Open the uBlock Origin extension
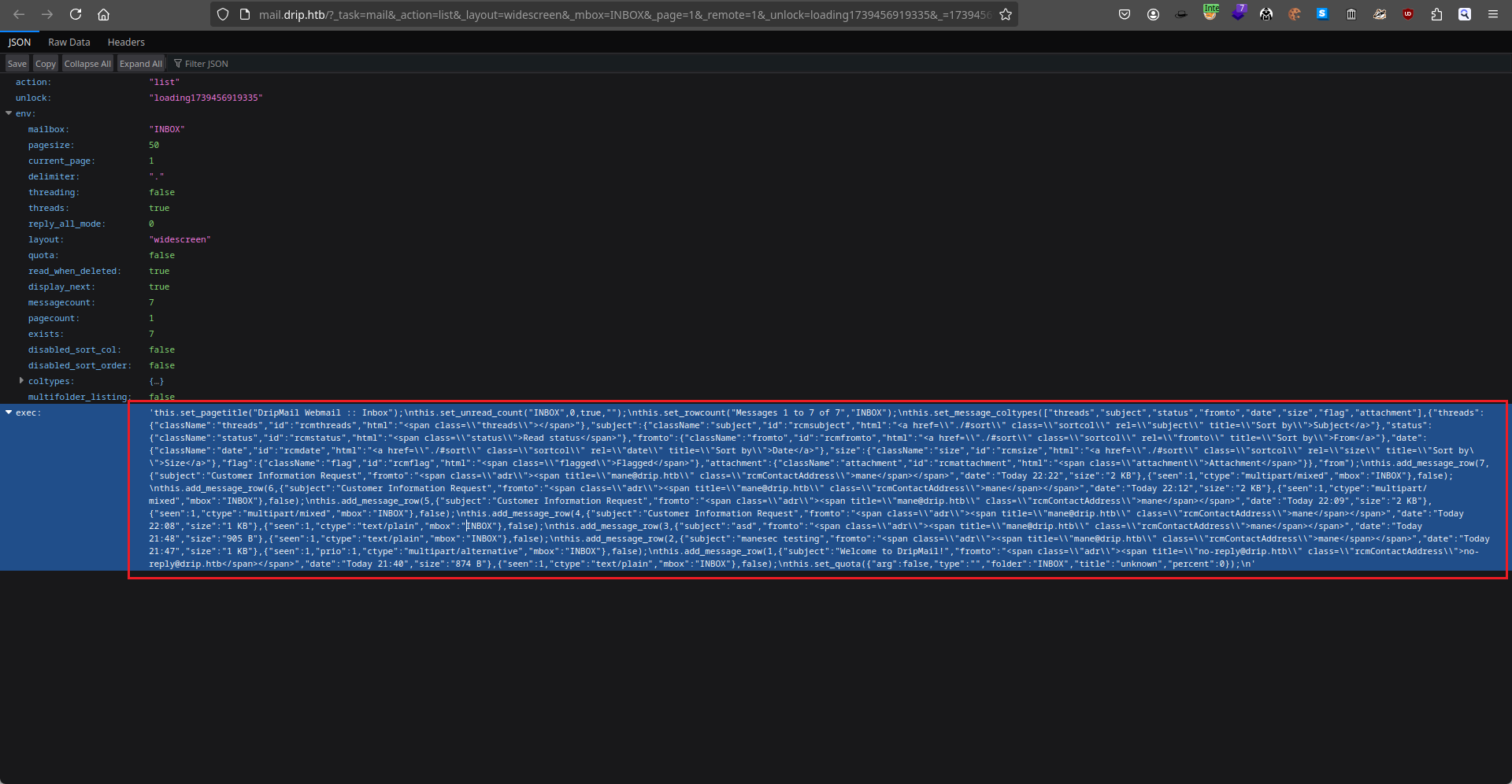Image resolution: width=1512 pixels, height=784 pixels. pos(1408,14)
